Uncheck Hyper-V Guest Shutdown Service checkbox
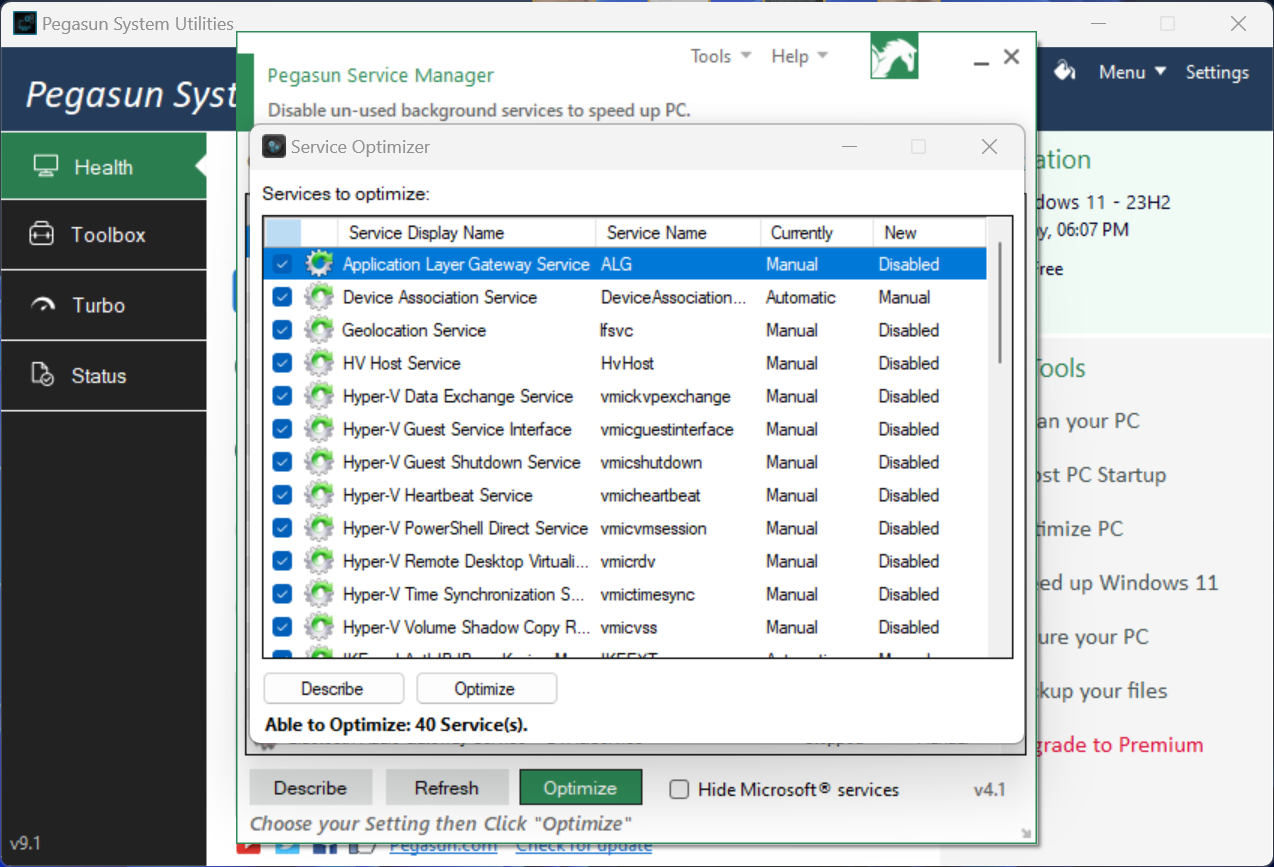The height and width of the screenshot is (867, 1274). [x=282, y=462]
